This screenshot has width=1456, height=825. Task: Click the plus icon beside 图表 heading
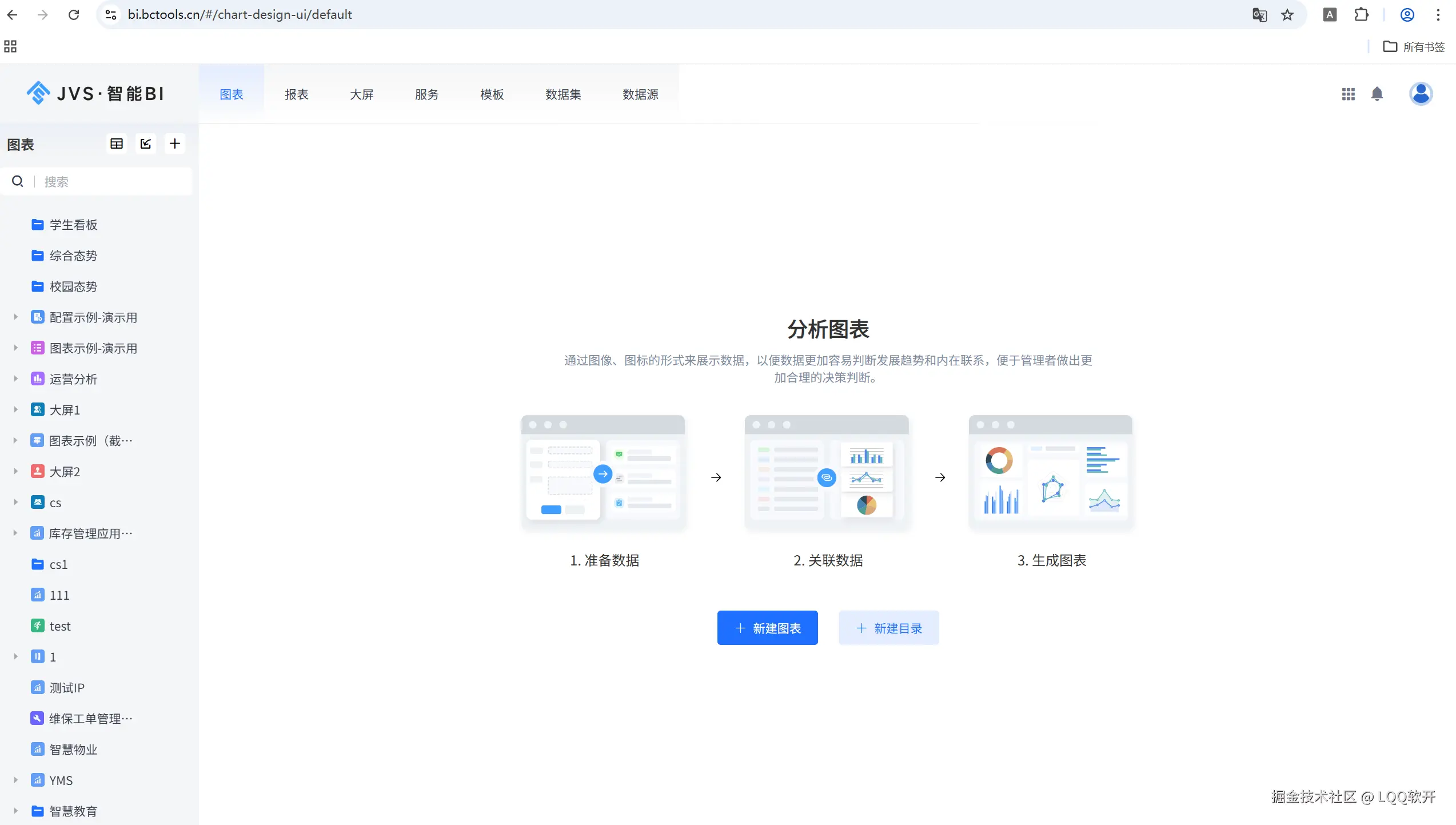pos(175,144)
